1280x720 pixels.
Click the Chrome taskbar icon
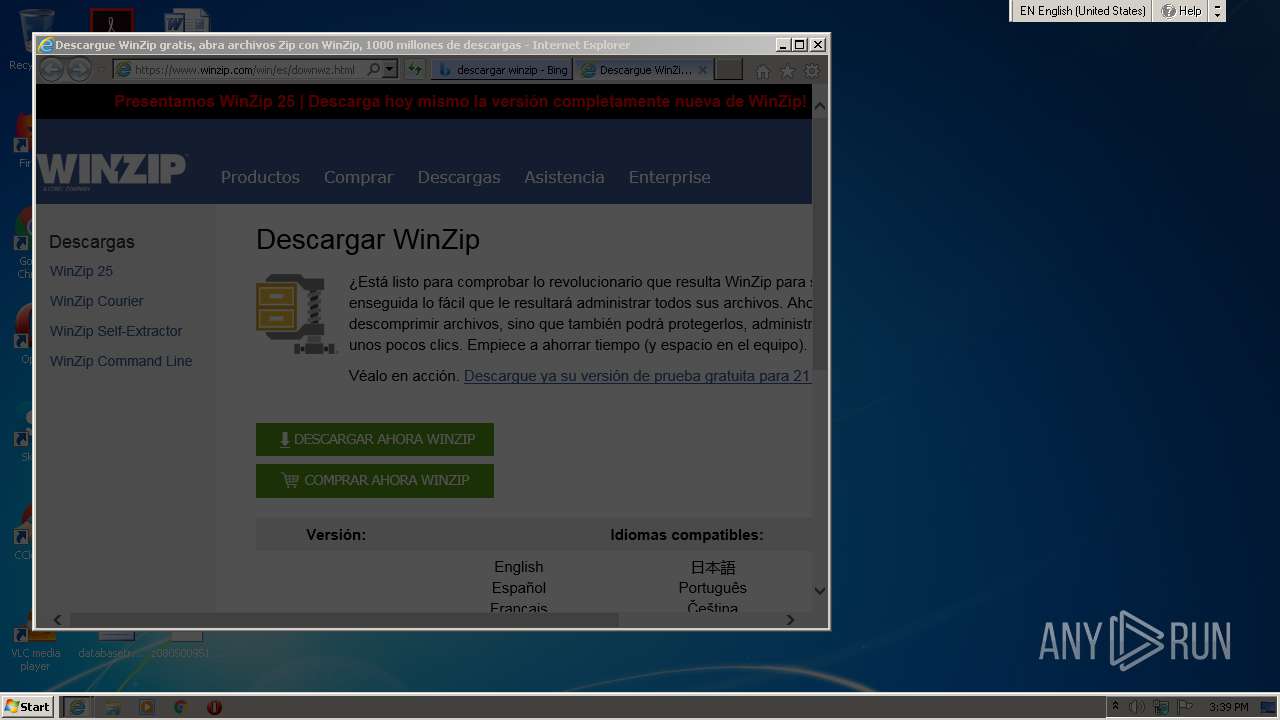180,707
